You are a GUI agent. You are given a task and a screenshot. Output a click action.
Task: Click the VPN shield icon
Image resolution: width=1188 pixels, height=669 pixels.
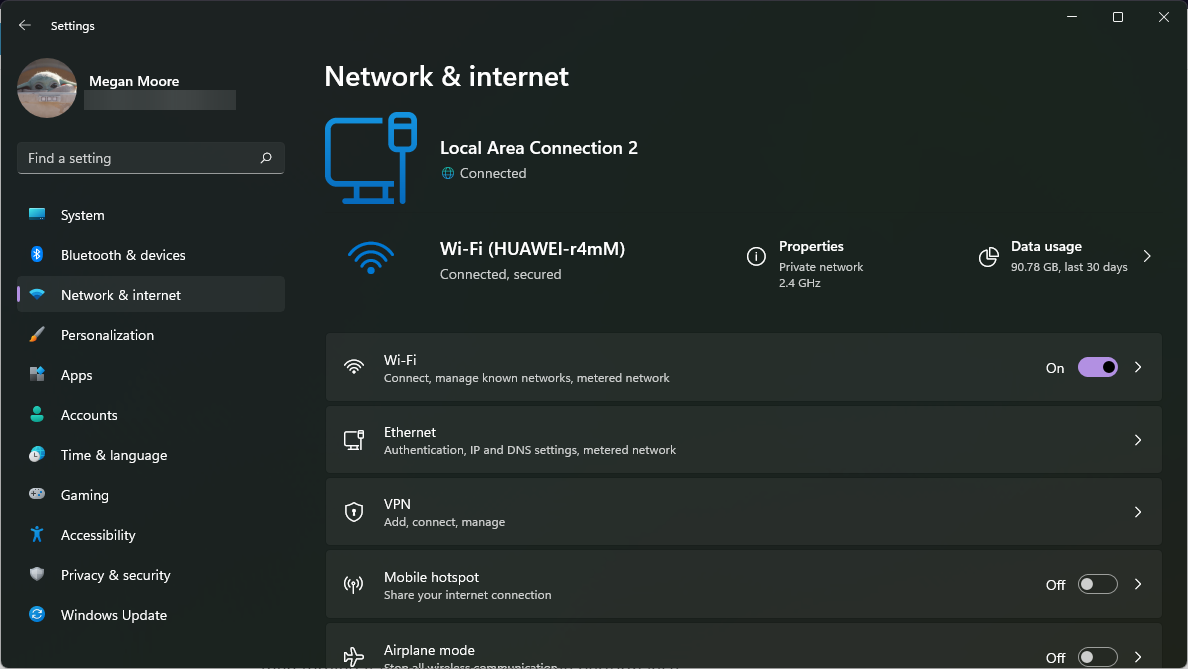[x=354, y=511]
